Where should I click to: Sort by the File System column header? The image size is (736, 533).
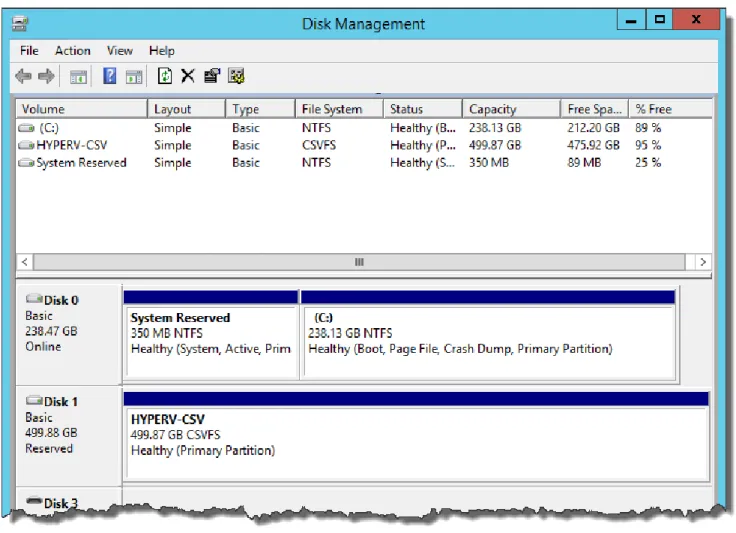pos(339,109)
